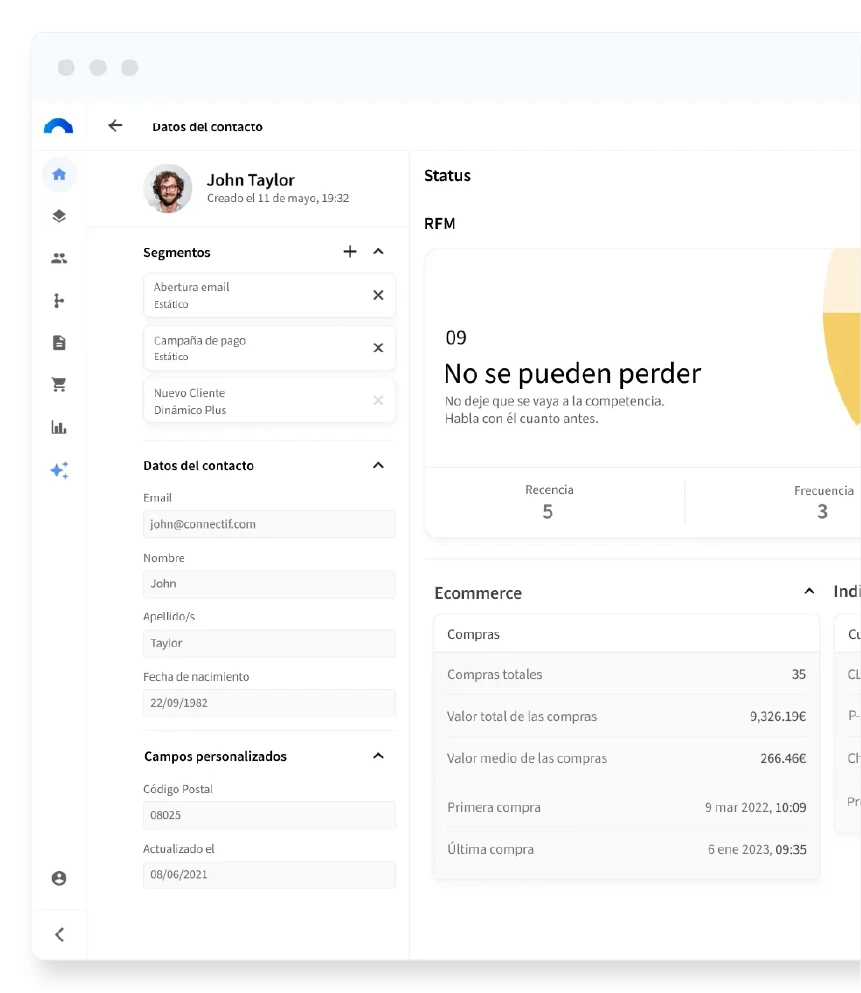
Task: Select the workflow branch icon
Action: tap(59, 300)
